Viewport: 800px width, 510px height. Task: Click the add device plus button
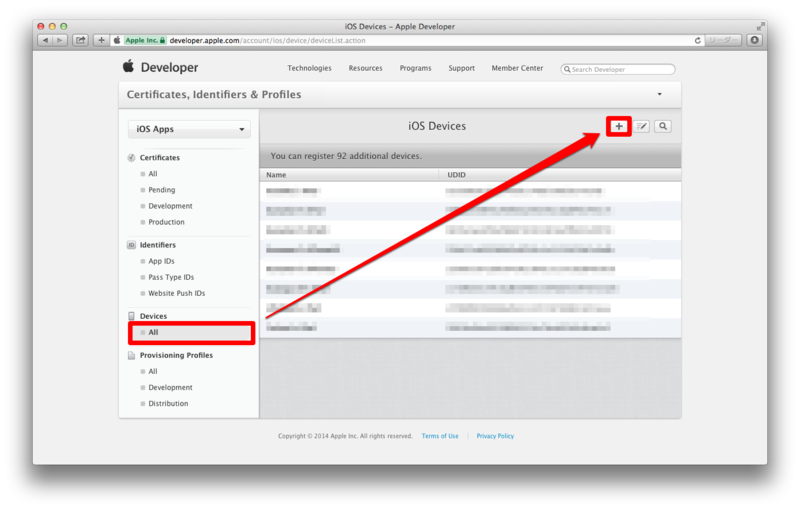(x=618, y=126)
